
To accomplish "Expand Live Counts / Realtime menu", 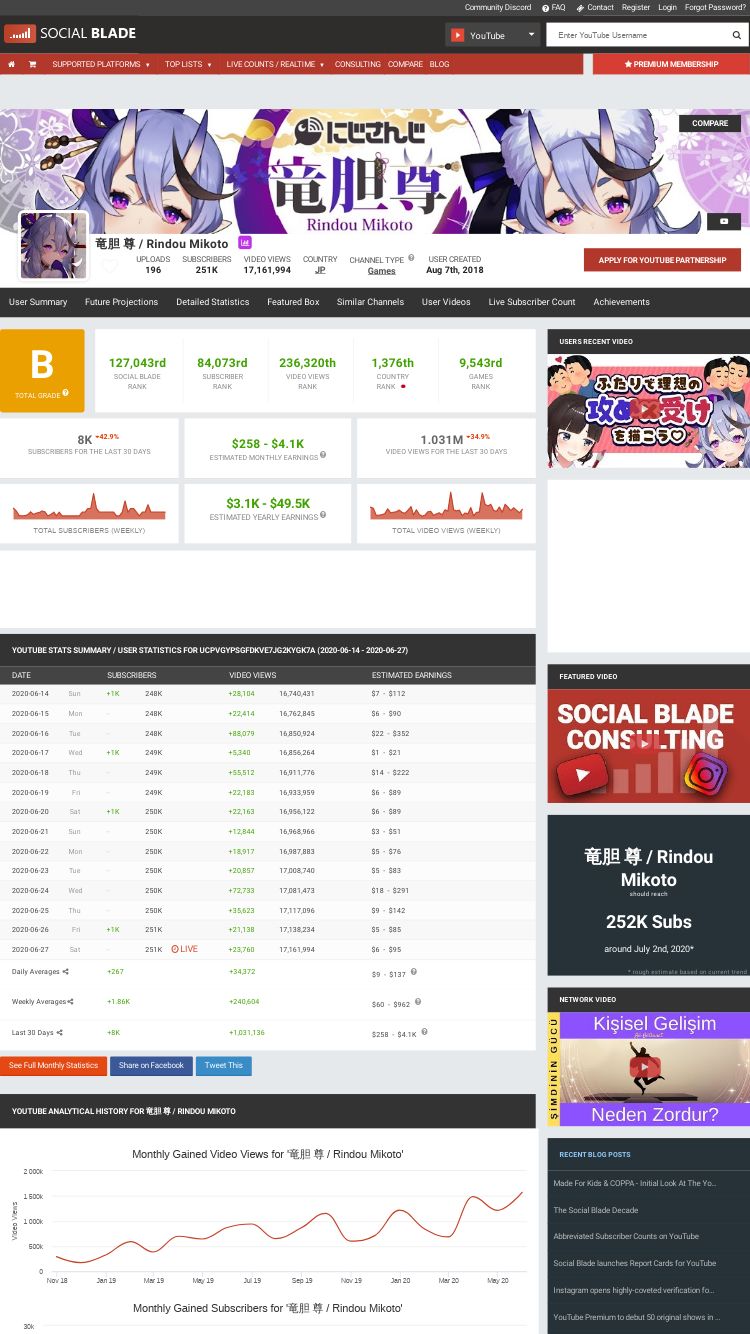I will click(x=275, y=64).
